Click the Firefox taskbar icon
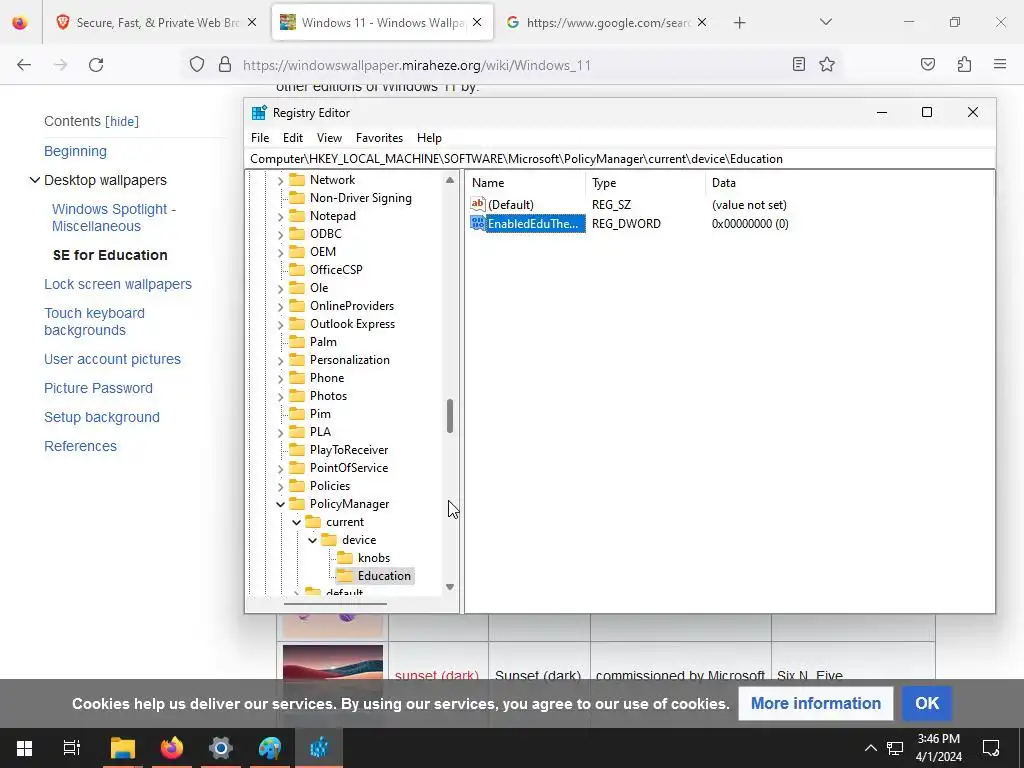 [x=171, y=748]
